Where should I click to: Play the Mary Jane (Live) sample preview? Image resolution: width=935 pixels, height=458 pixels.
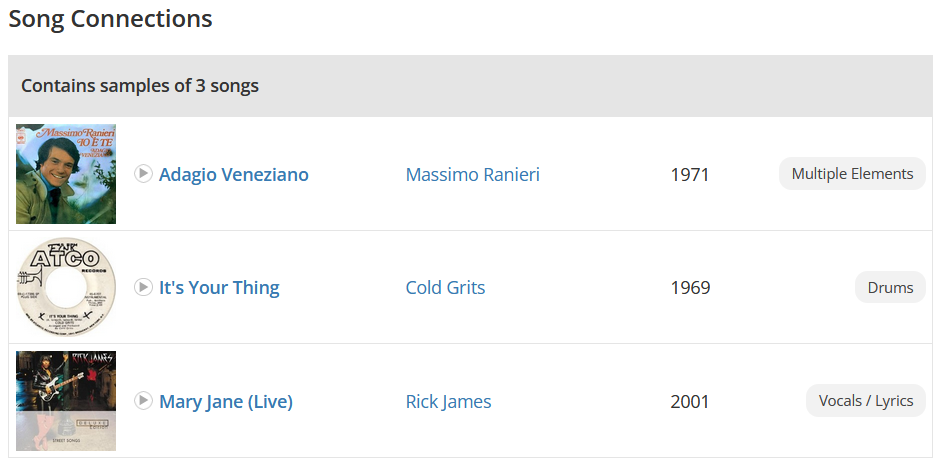(x=143, y=401)
